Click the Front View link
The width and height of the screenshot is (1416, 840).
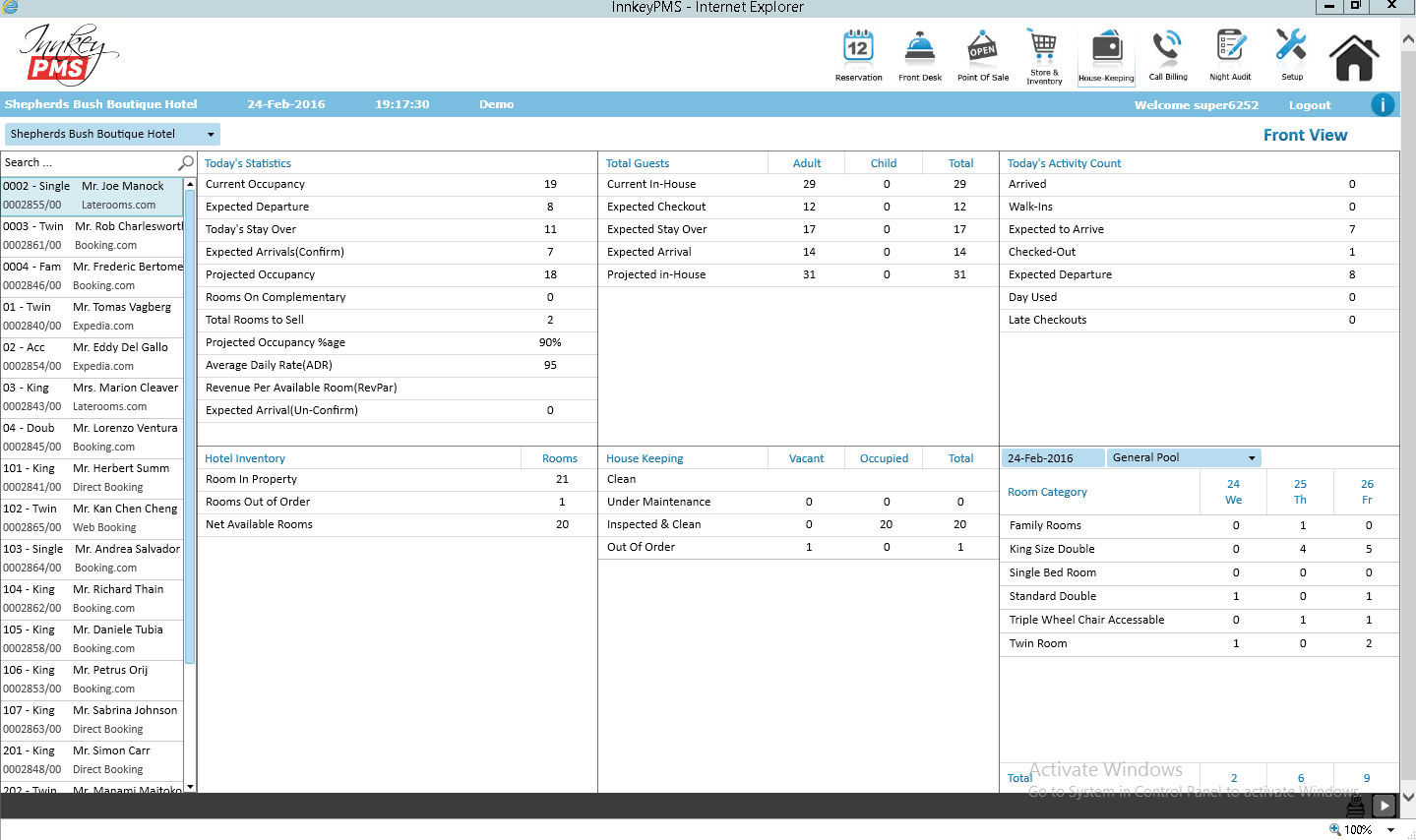(1305, 136)
